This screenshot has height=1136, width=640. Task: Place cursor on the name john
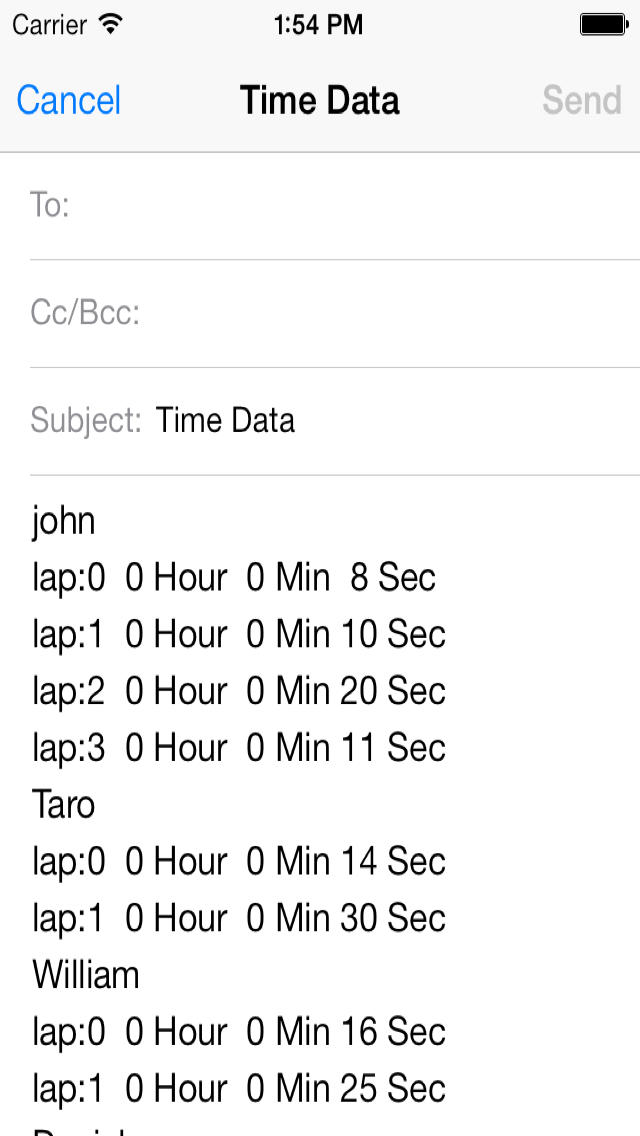click(x=64, y=521)
